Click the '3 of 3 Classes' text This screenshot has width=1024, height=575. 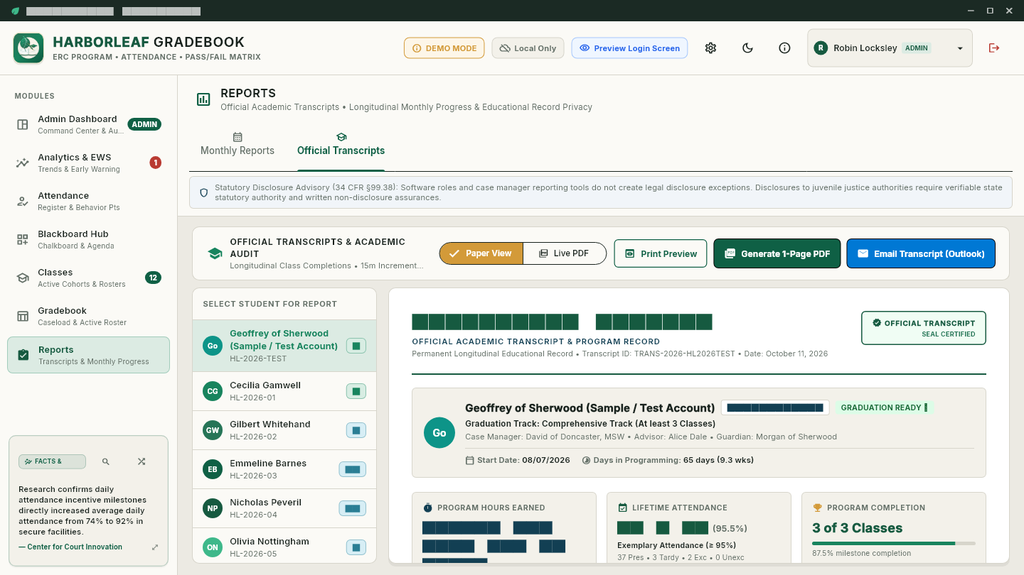[x=857, y=528]
